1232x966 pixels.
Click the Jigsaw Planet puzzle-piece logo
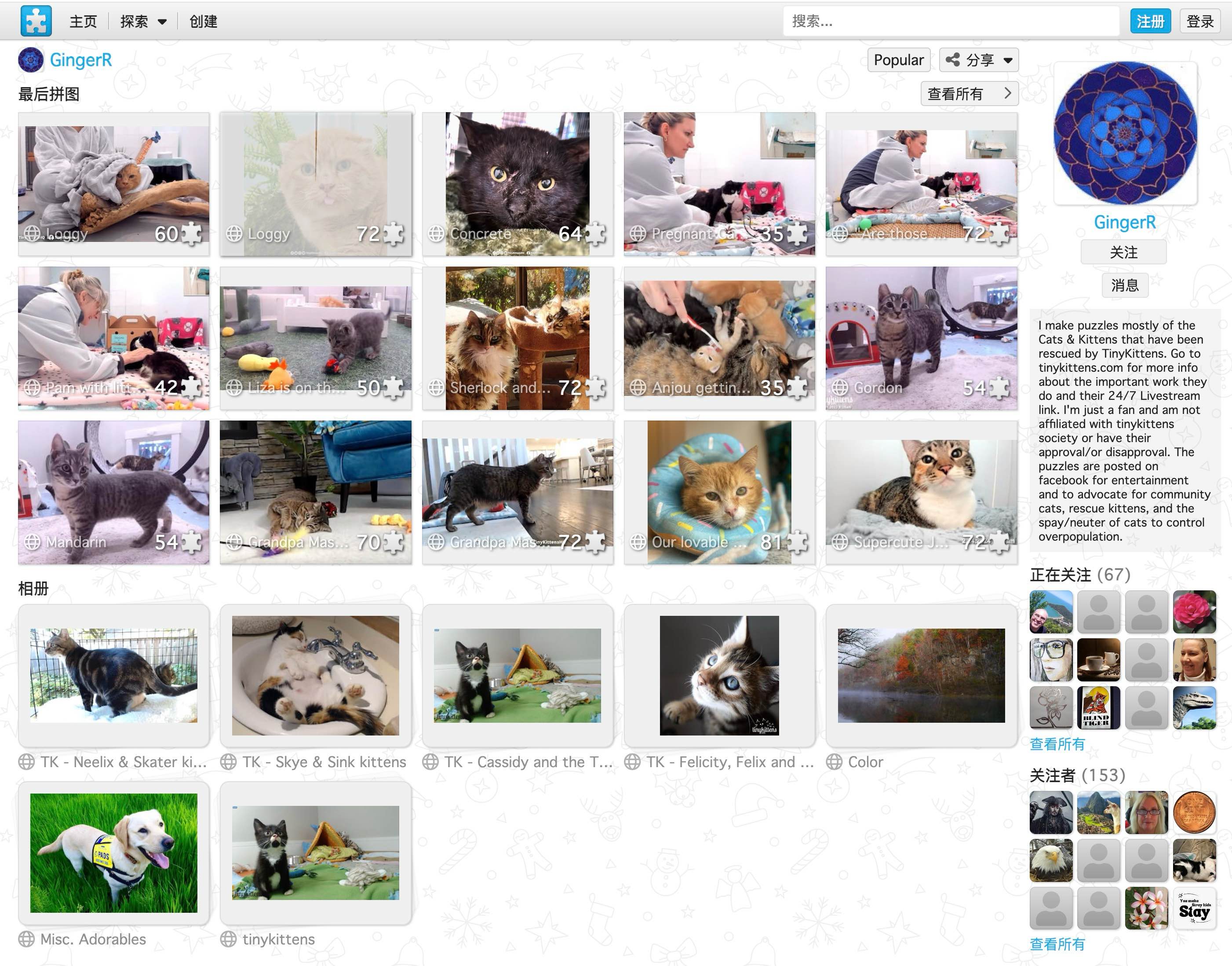[x=36, y=21]
